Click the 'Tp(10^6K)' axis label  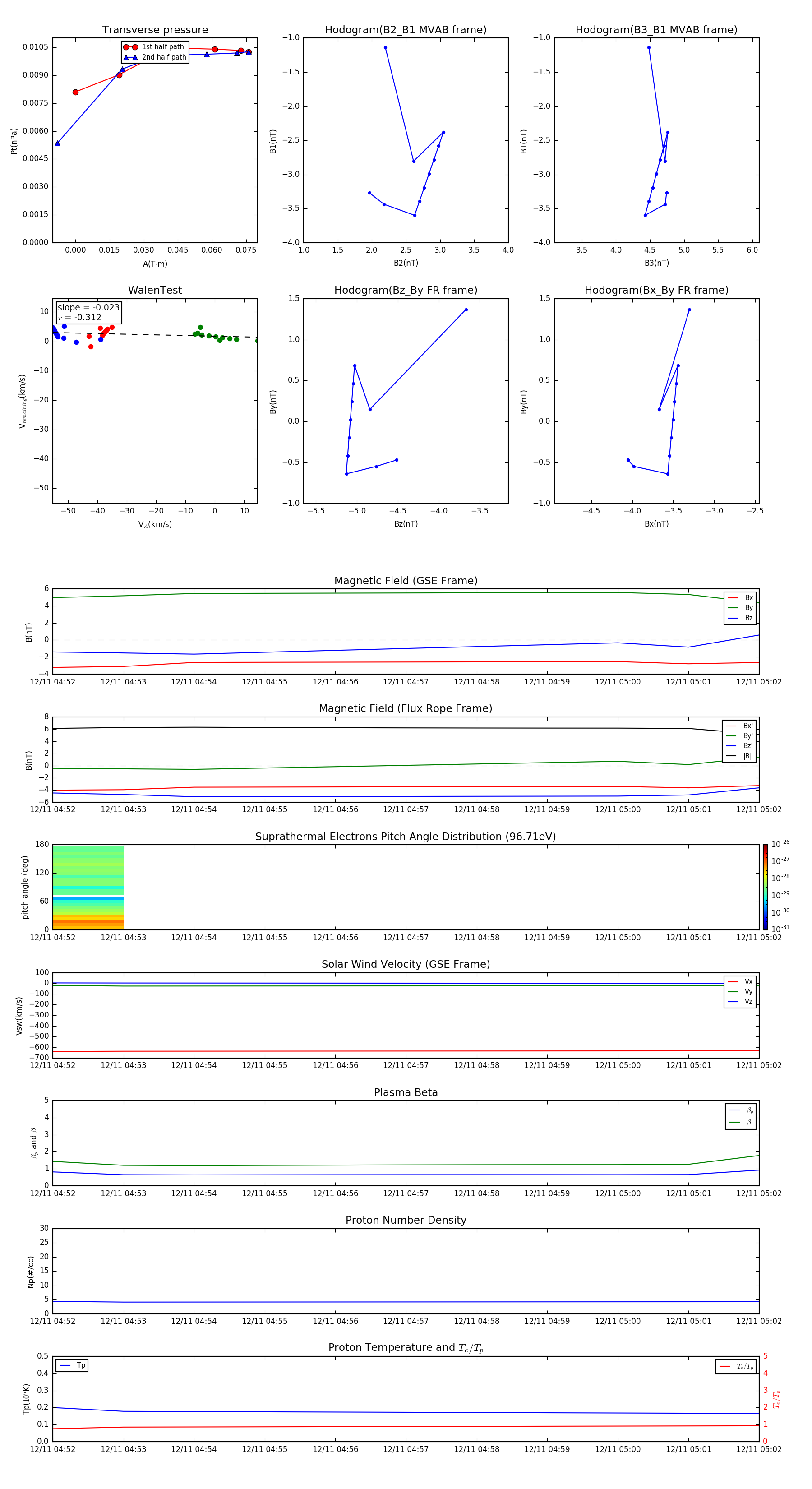point(26,1399)
